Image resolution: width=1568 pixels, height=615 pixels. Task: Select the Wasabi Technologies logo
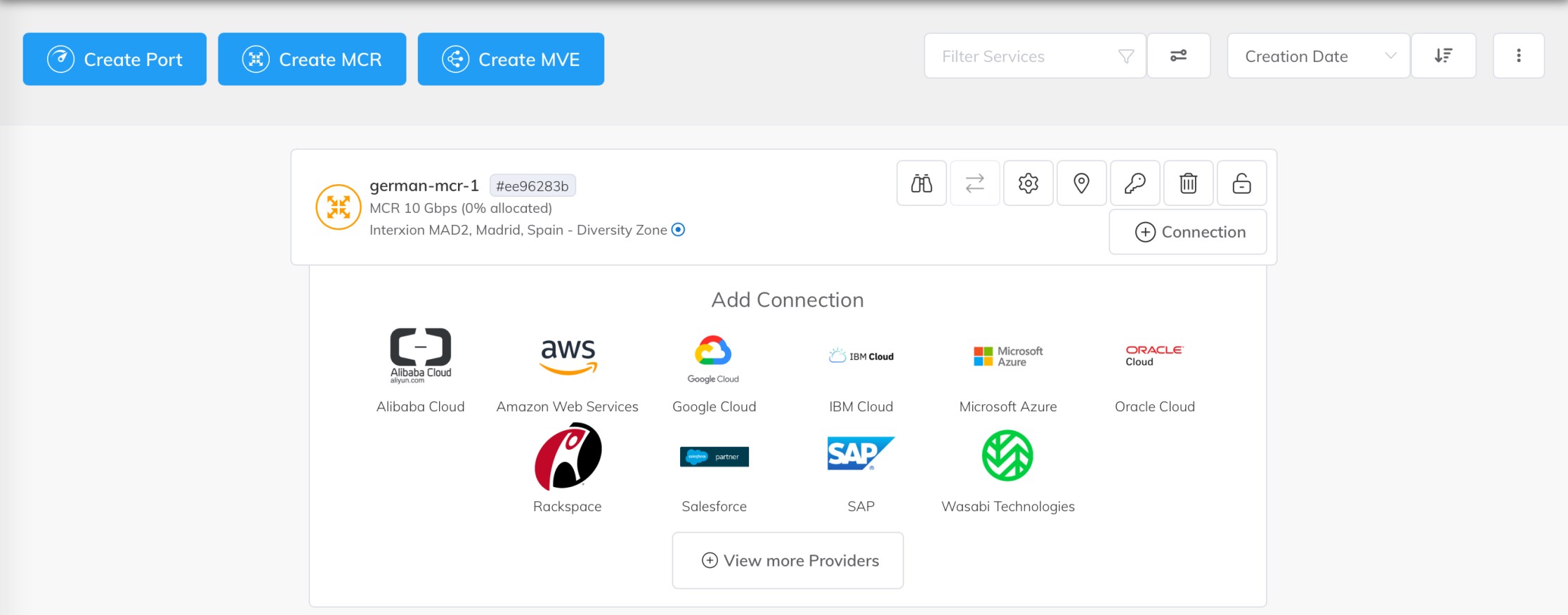pos(1007,455)
